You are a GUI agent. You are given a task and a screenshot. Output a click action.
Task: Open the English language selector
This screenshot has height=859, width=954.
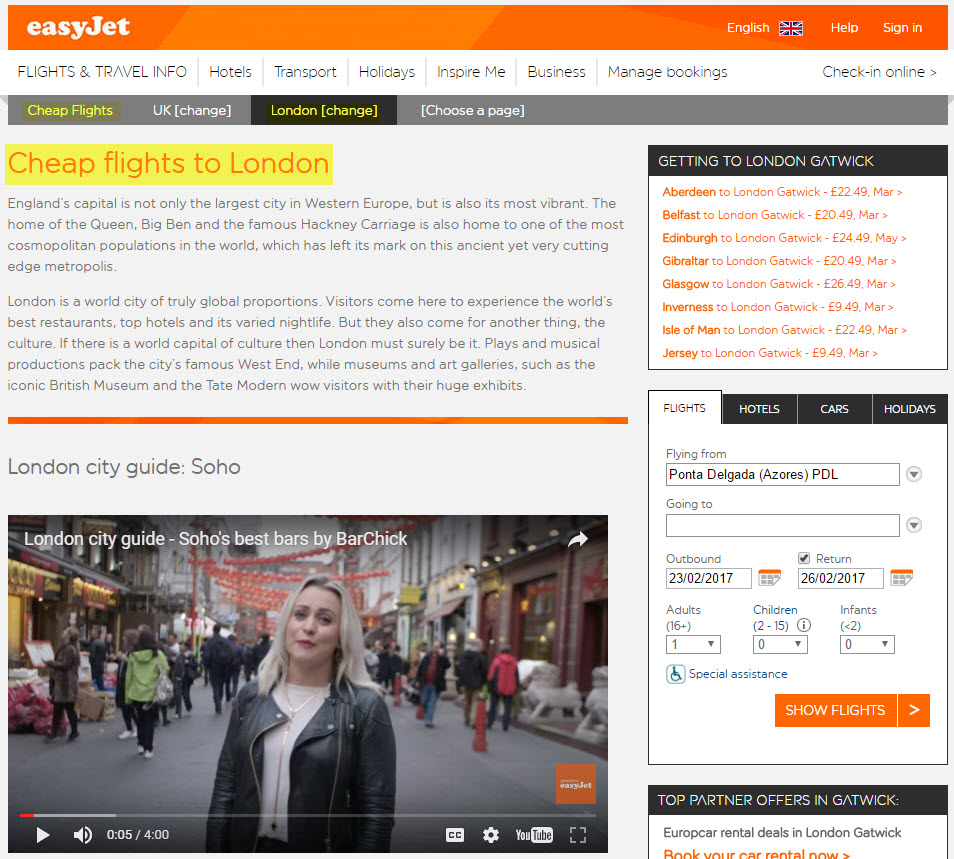(748, 28)
